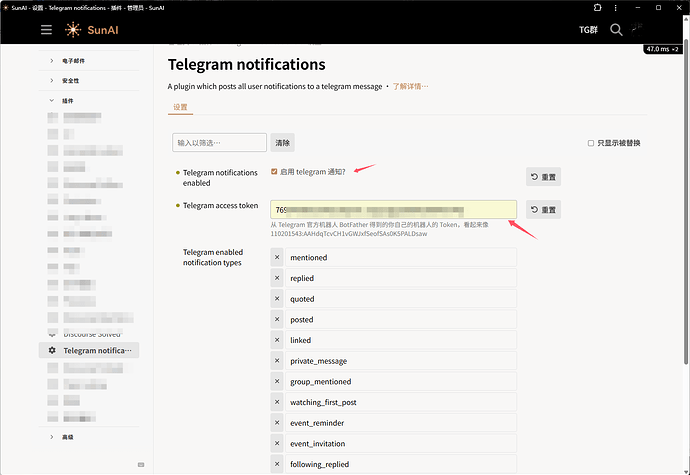Remove the 'event_reminder' notification type

click(x=277, y=423)
